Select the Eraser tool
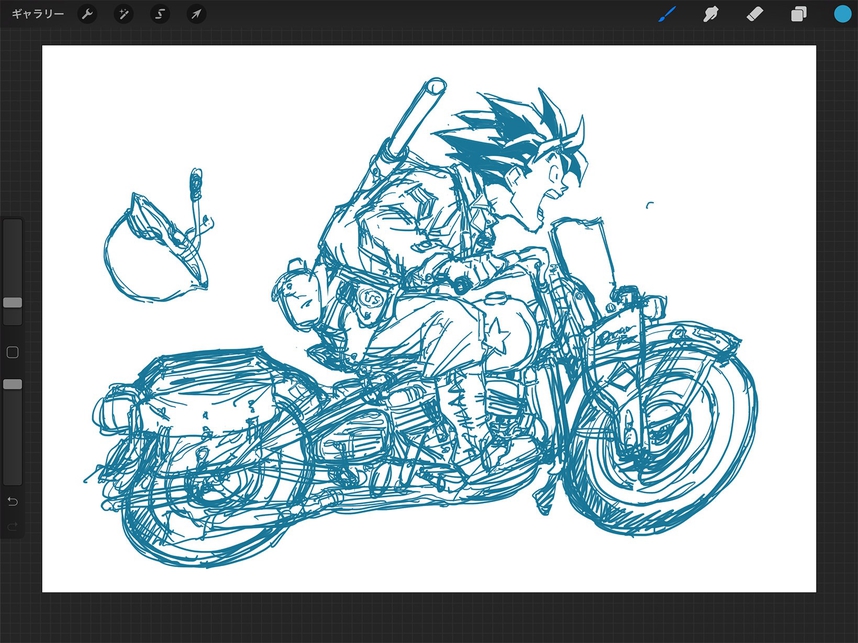Image resolution: width=858 pixels, height=643 pixels. point(755,14)
